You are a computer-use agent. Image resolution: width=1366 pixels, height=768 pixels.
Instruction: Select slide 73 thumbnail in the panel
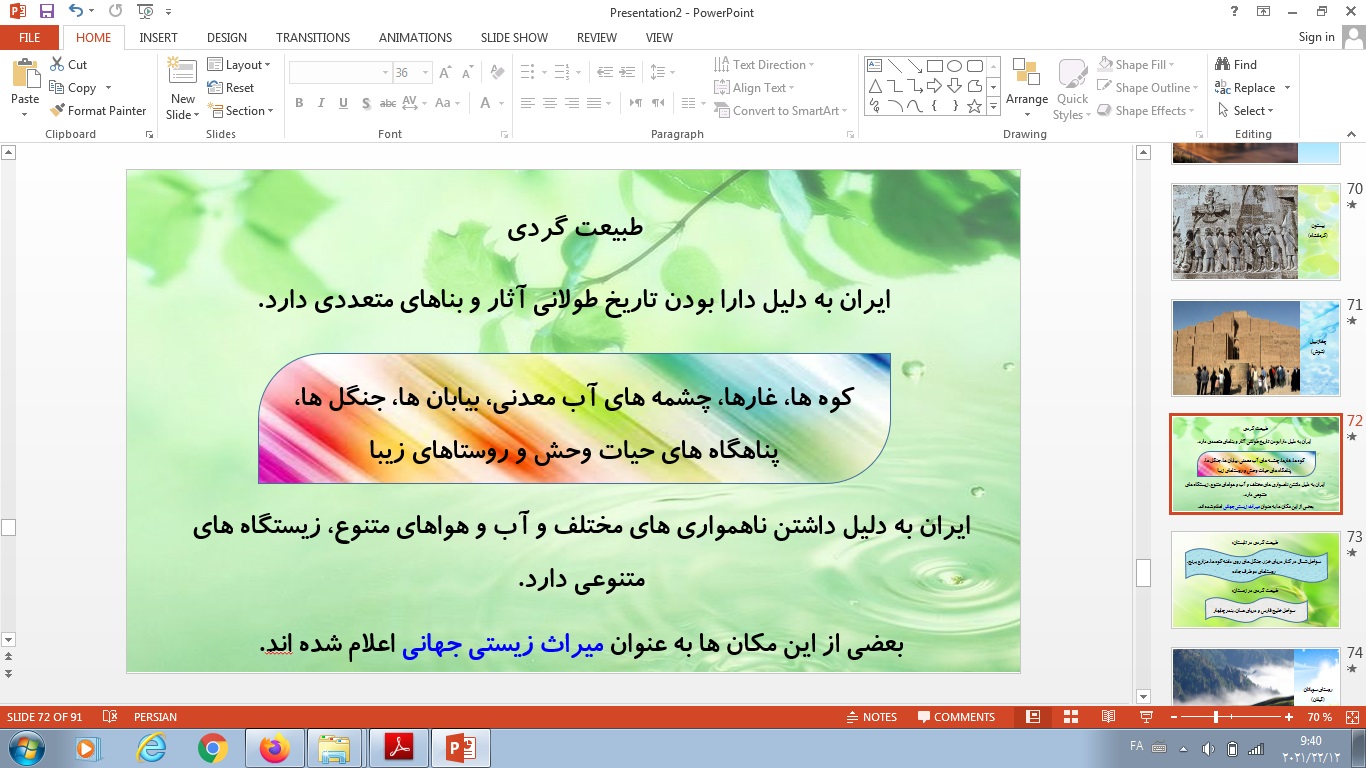(1256, 580)
